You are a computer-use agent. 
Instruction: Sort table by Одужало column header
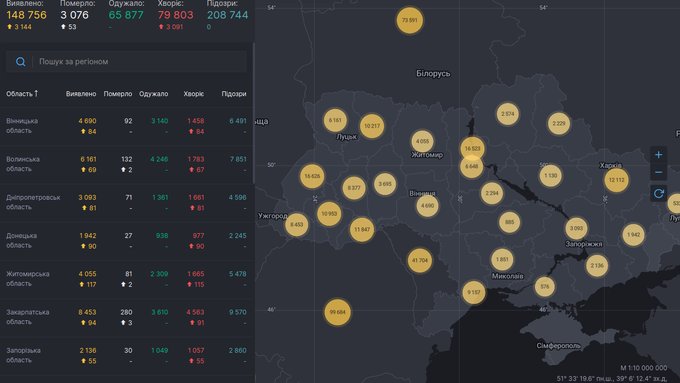point(154,94)
